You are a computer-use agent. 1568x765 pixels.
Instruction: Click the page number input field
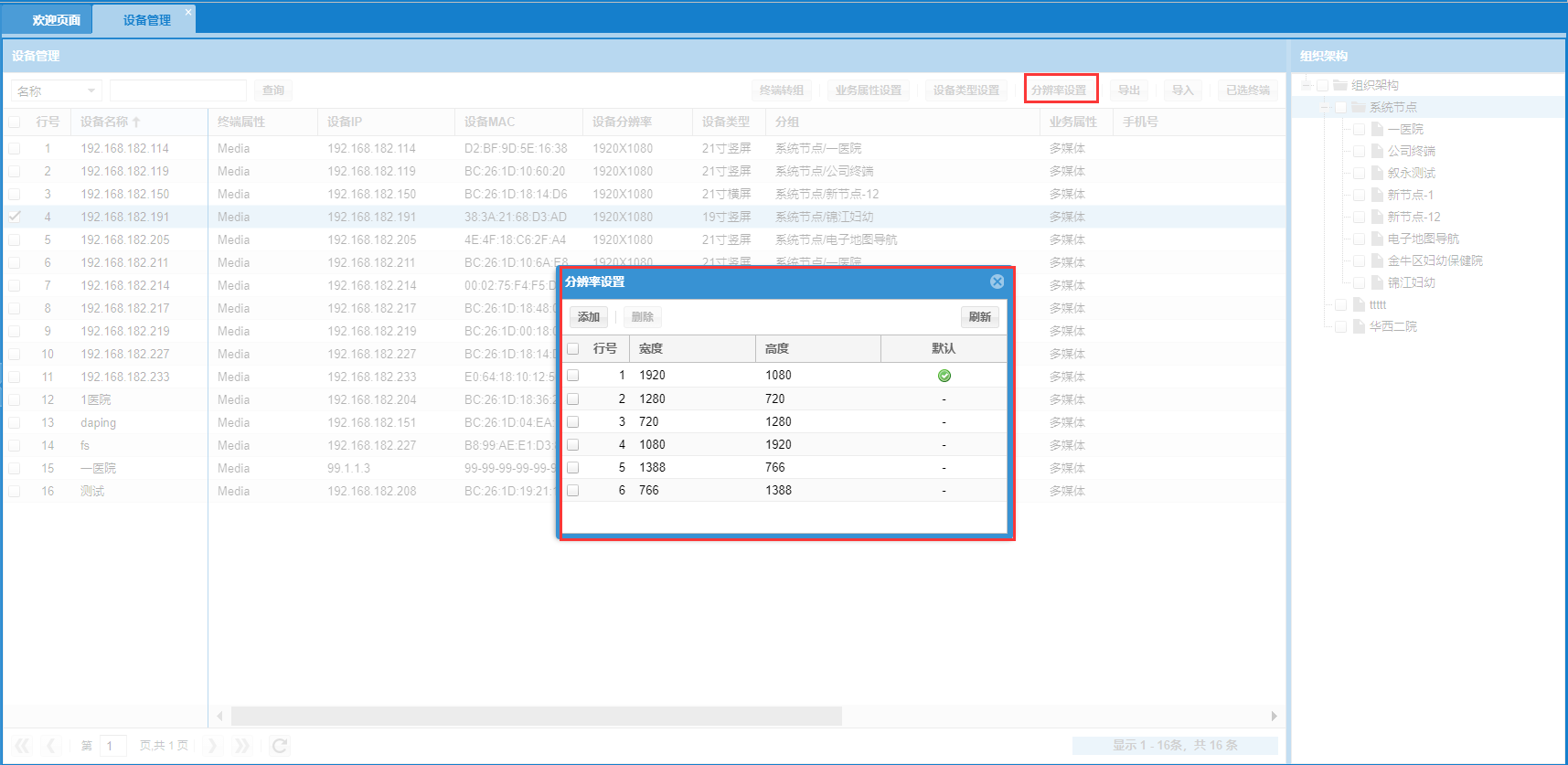113,746
